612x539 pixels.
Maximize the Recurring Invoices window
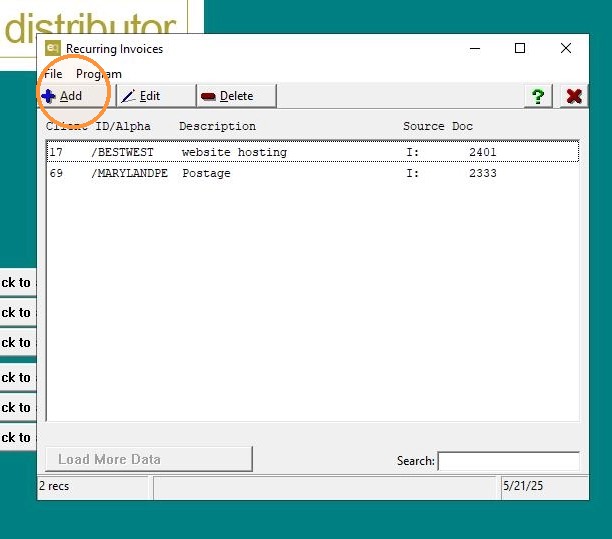tap(520, 48)
